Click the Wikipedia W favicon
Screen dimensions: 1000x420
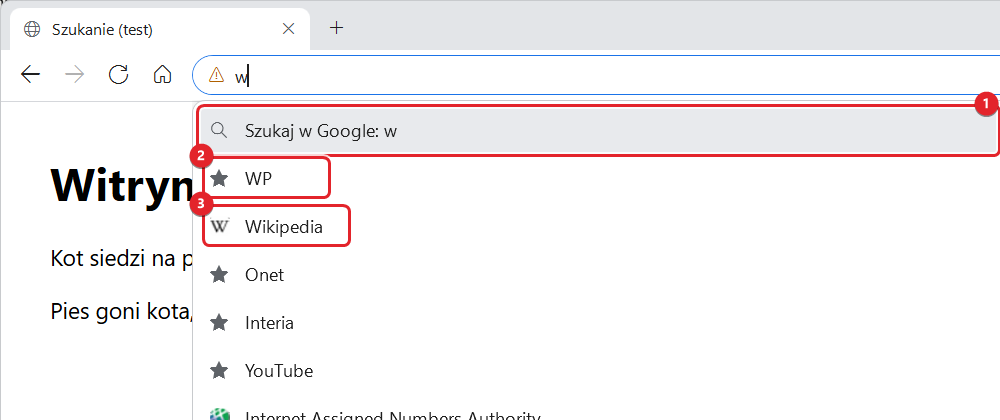pyautogui.click(x=219, y=226)
